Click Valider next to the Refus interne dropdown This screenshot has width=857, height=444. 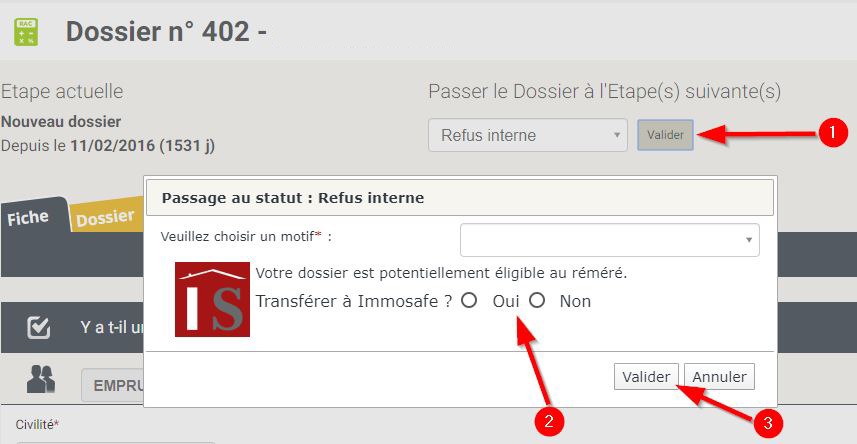coord(665,135)
